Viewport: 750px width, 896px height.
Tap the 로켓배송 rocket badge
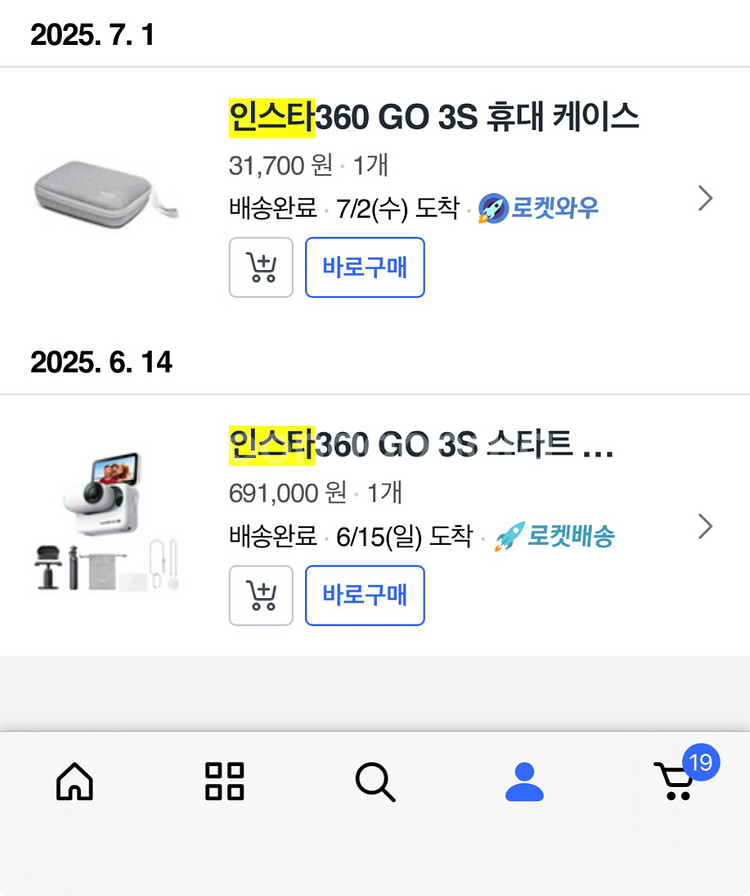[x=555, y=536]
